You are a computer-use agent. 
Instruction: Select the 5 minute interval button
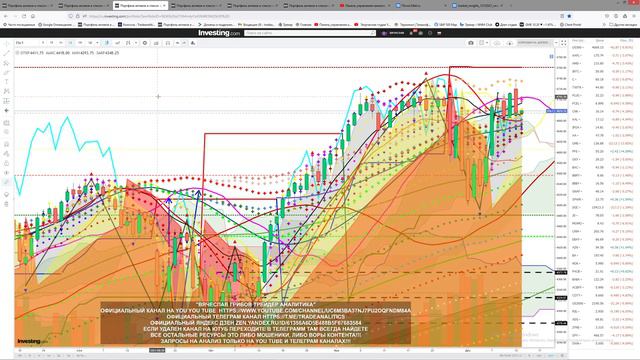click(43, 42)
